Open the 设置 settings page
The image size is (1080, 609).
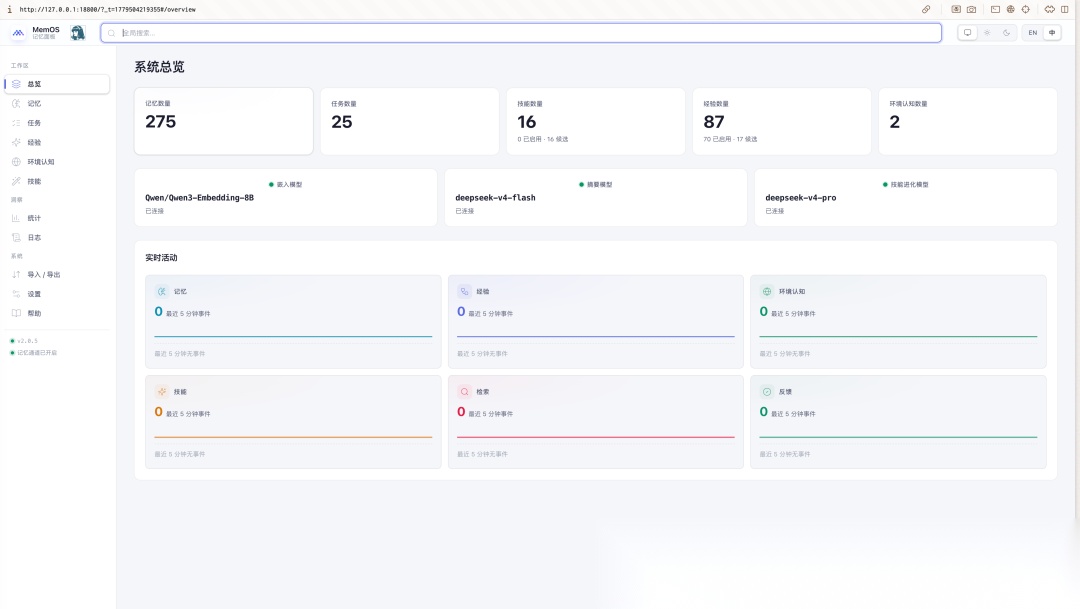57,294
